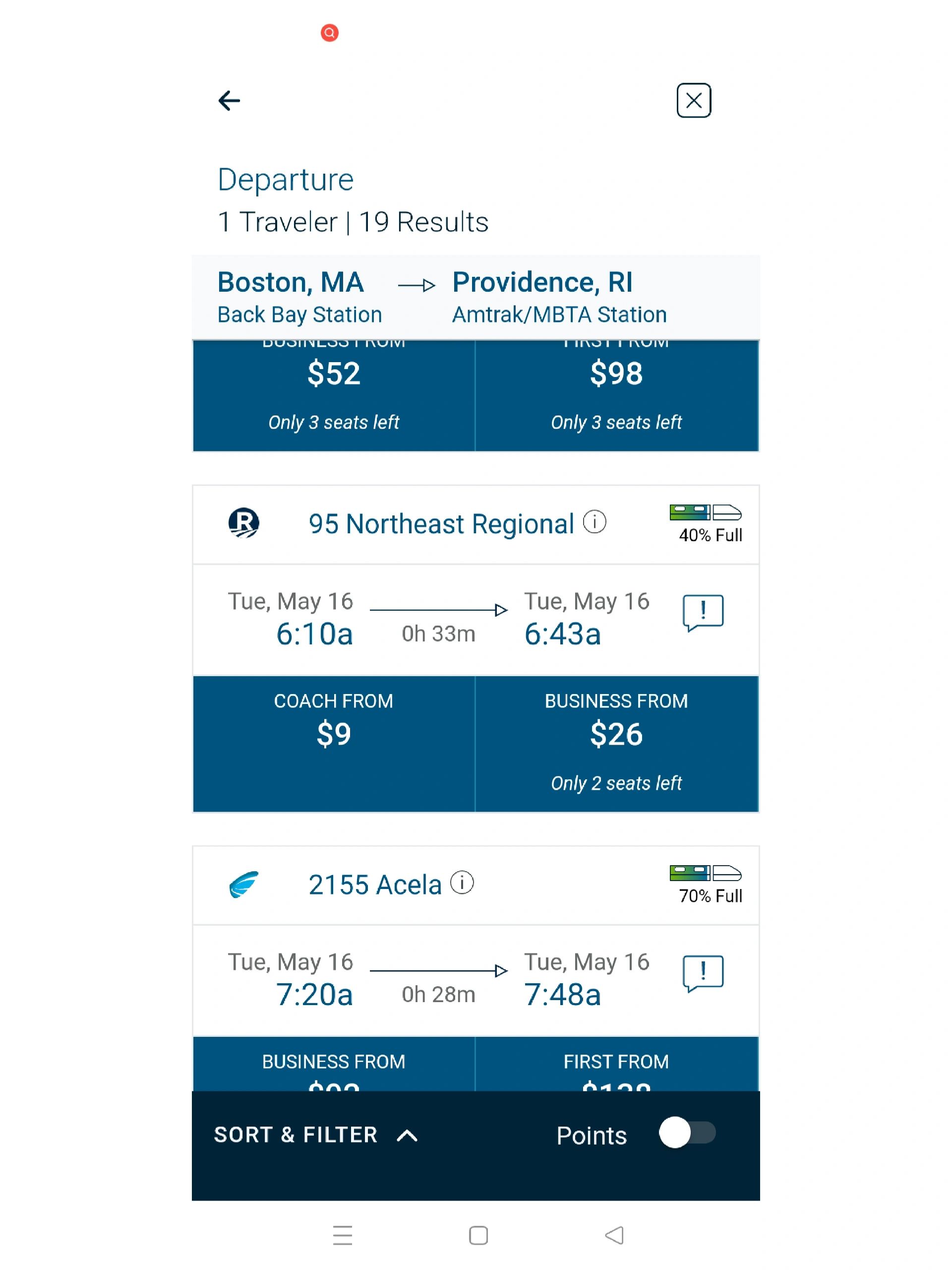Choose the $52 Business fare
Screen dimensions: 952x1270
point(333,395)
